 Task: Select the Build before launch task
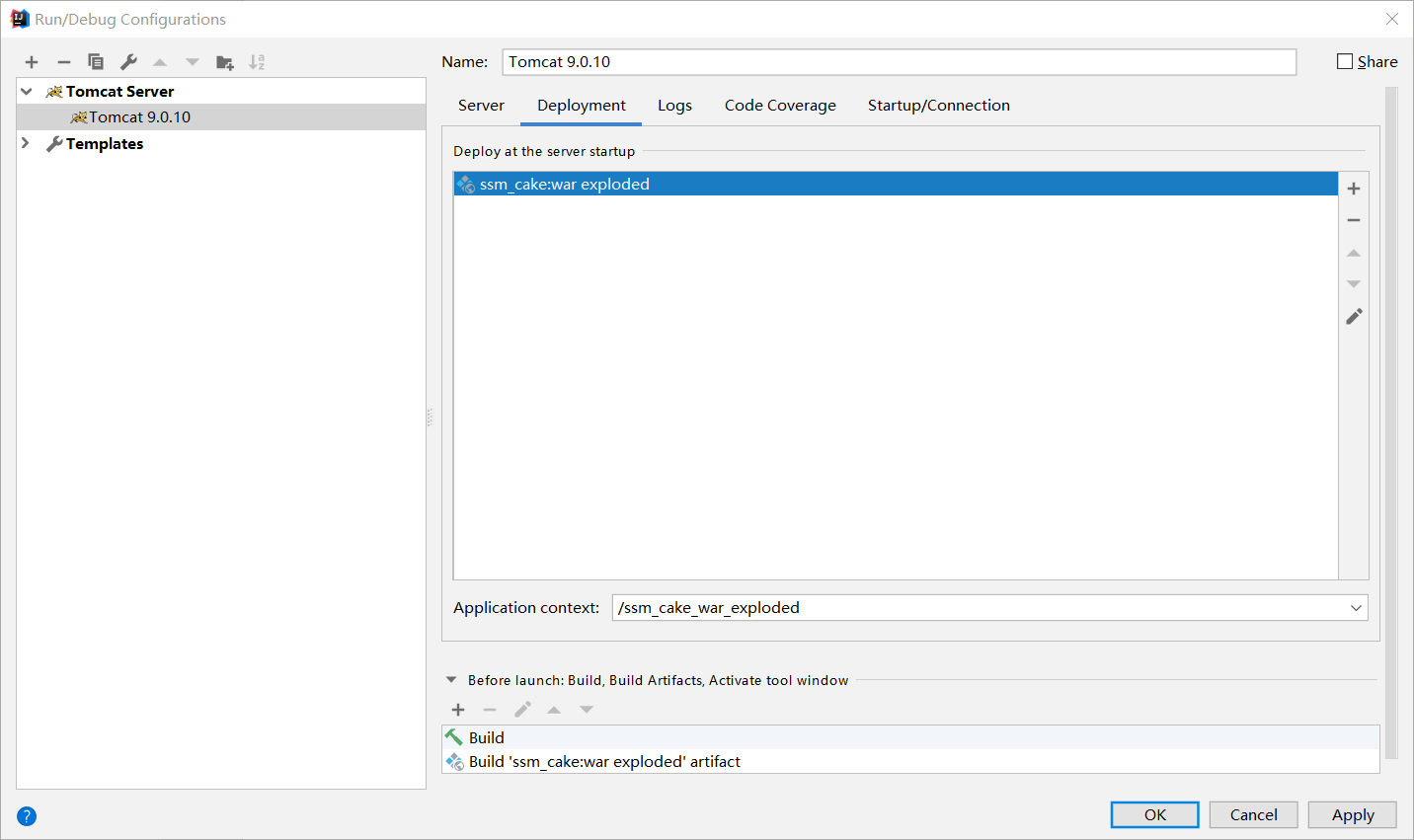click(x=910, y=737)
